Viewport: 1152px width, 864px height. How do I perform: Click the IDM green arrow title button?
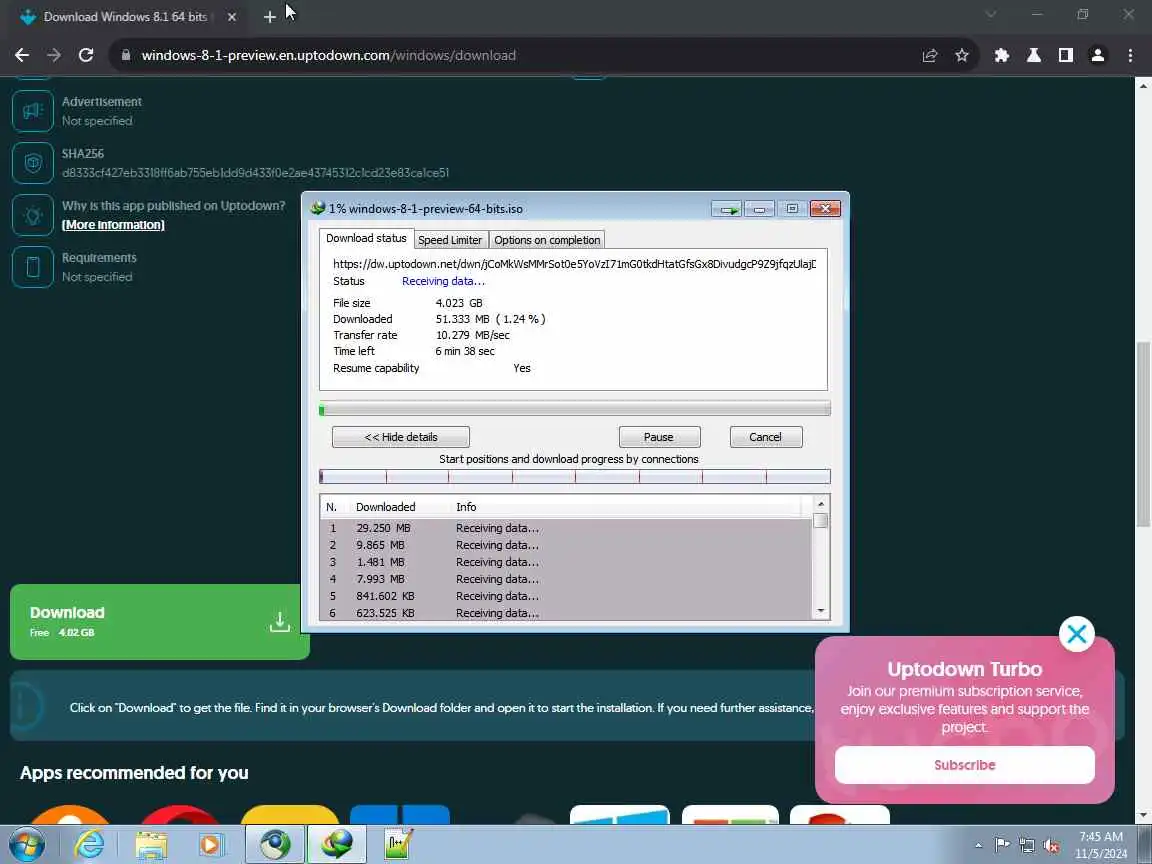[727, 209]
